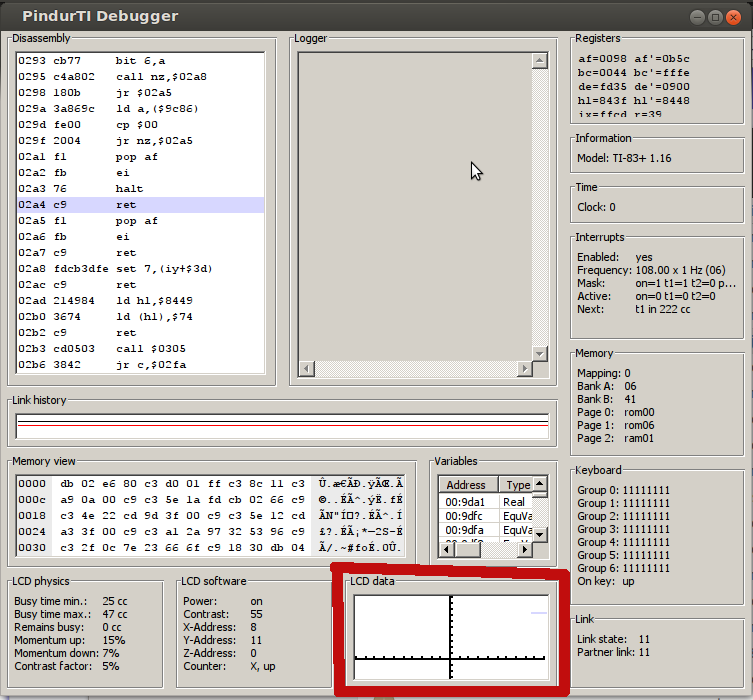
Task: Click the Logger horizontal scrollbar left arrow
Action: click(306, 369)
